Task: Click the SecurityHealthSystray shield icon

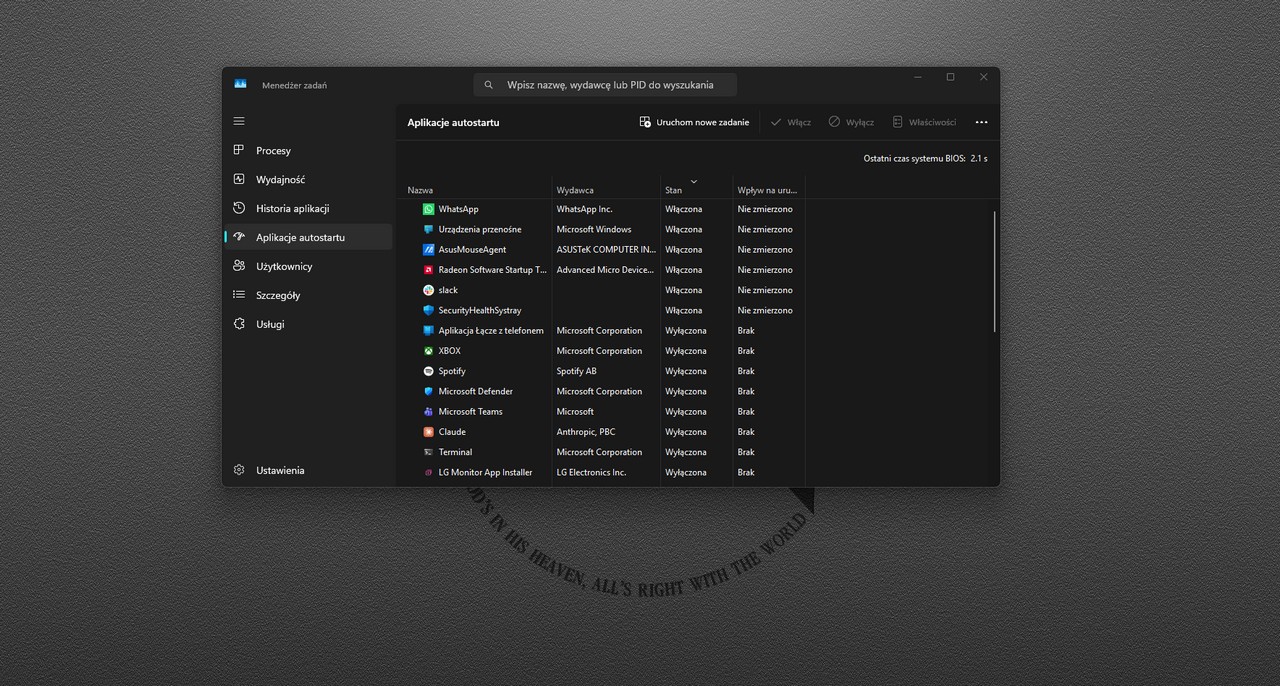Action: [x=428, y=310]
